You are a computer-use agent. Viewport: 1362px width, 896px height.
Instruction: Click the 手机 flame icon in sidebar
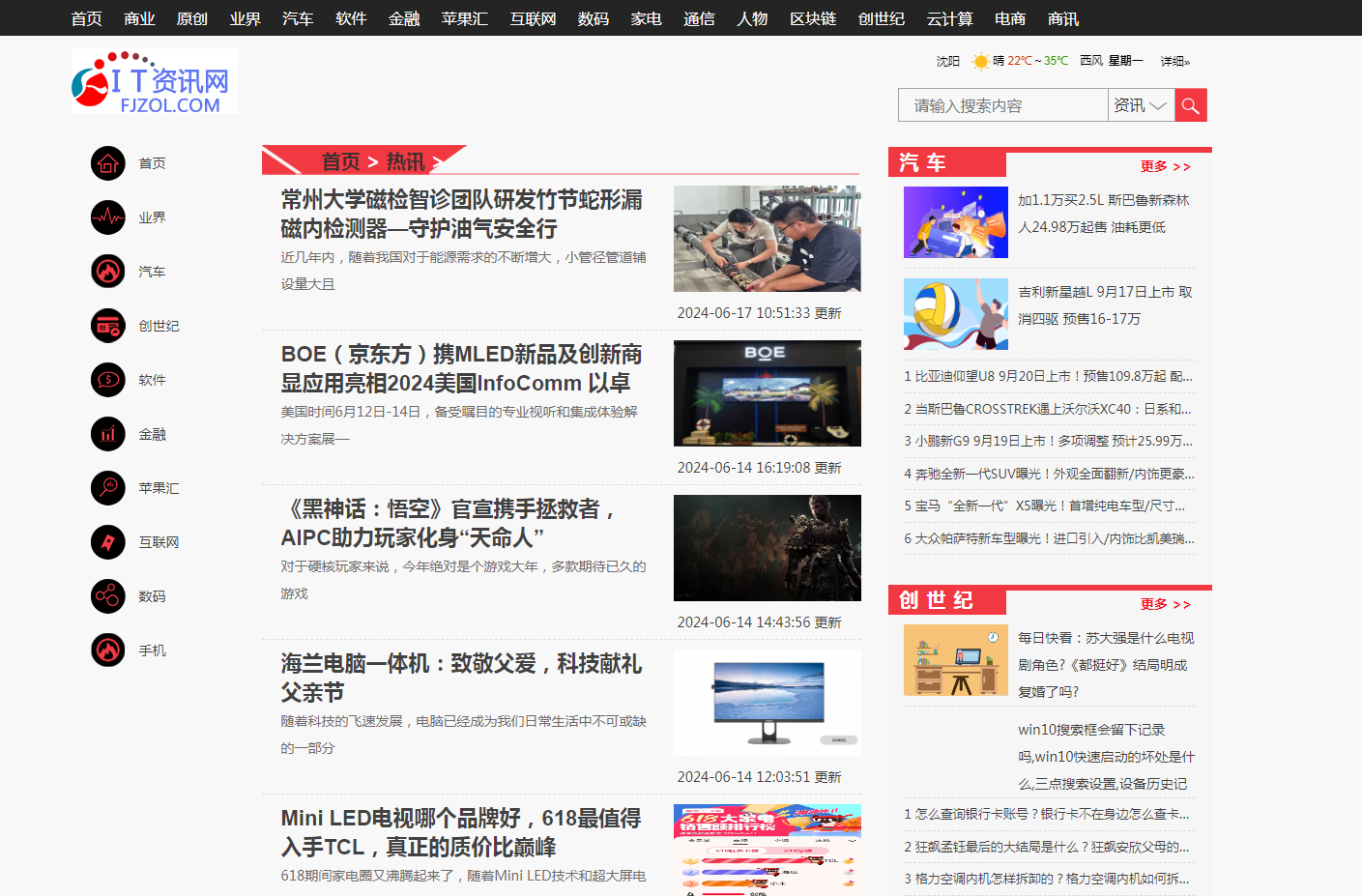[108, 650]
